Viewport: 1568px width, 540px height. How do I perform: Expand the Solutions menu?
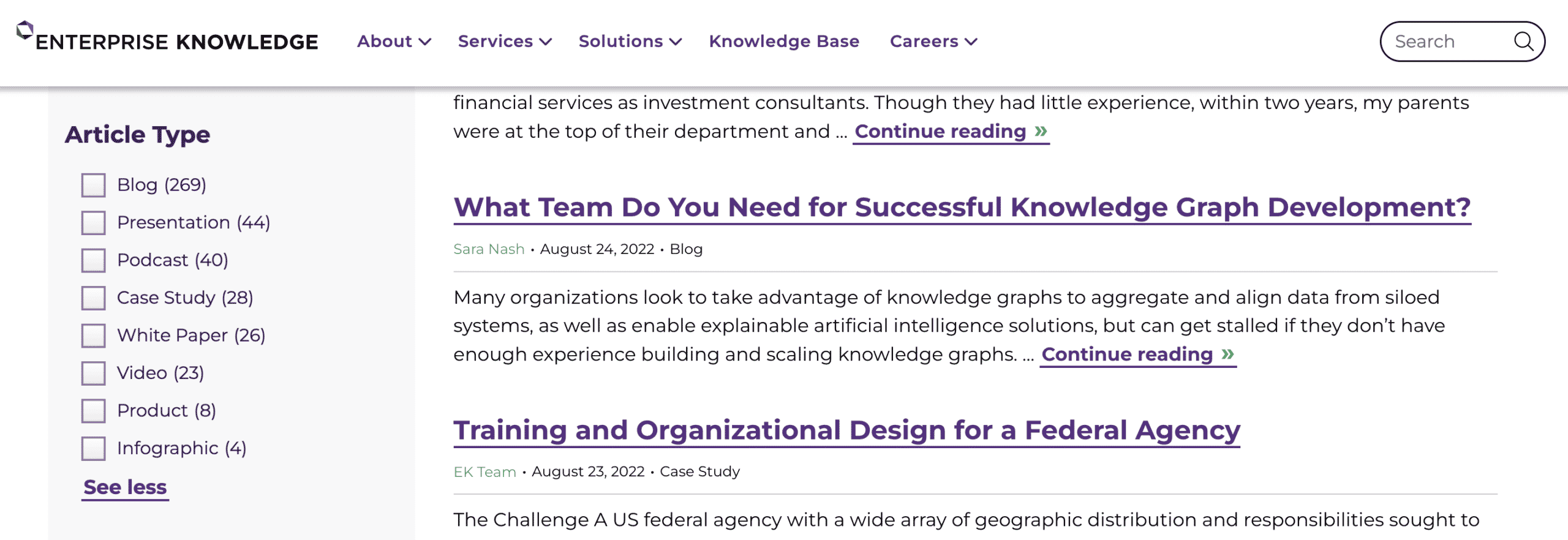click(x=630, y=42)
